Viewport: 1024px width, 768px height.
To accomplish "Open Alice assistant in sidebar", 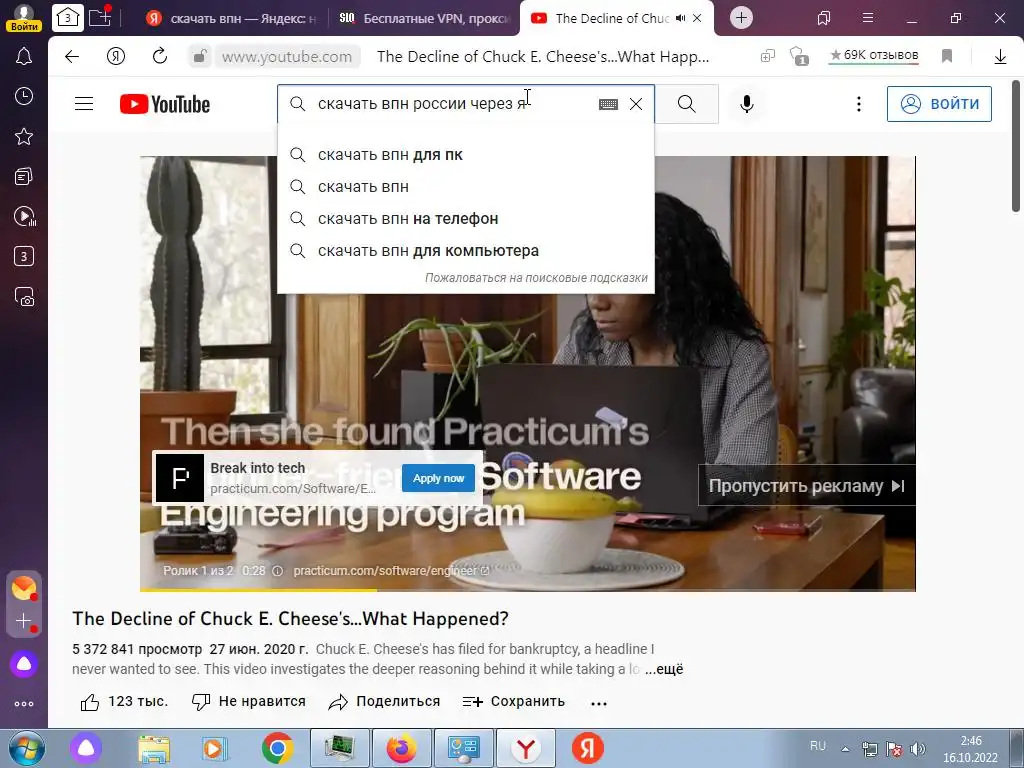I will (x=24, y=664).
